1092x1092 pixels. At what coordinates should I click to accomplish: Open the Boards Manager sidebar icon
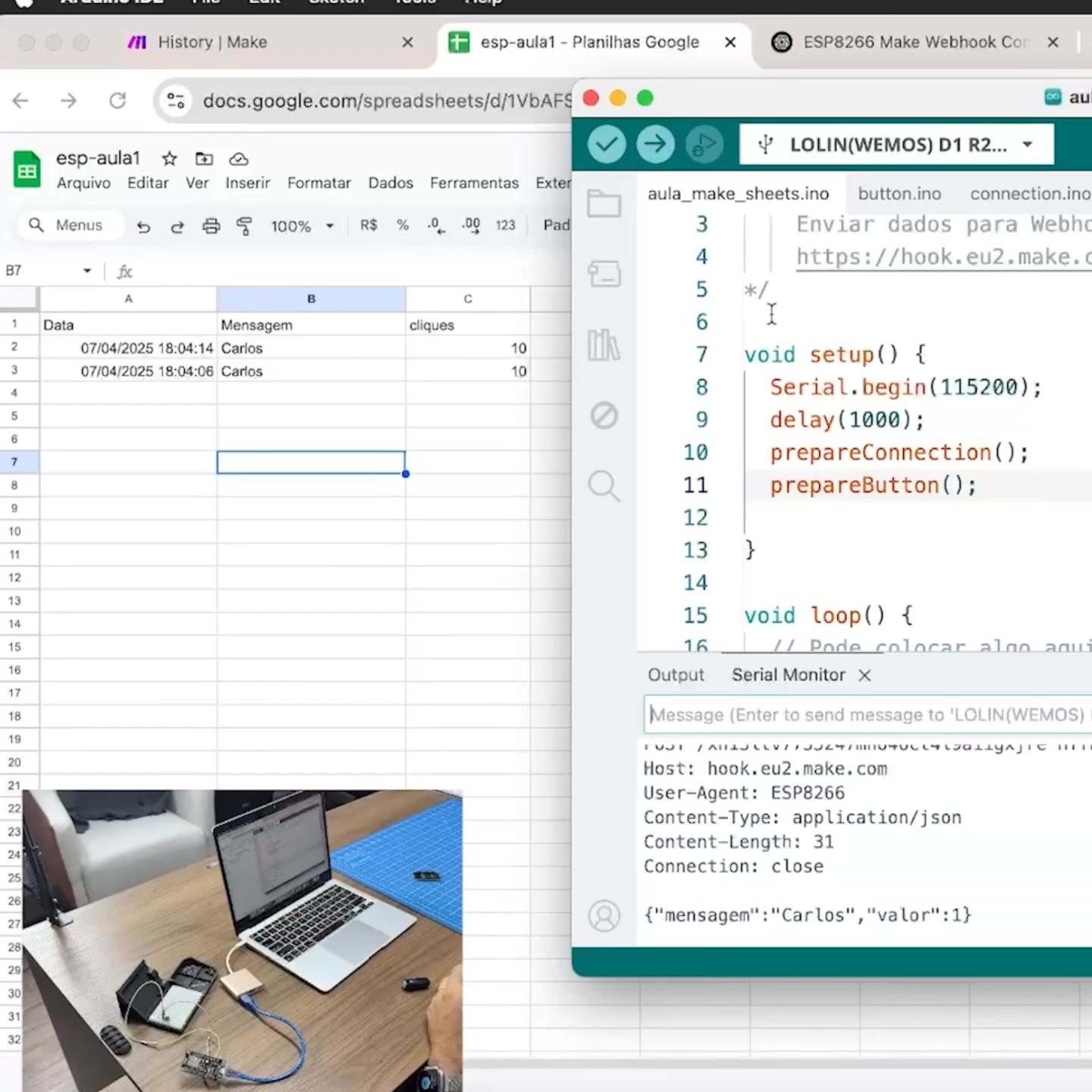(x=604, y=273)
